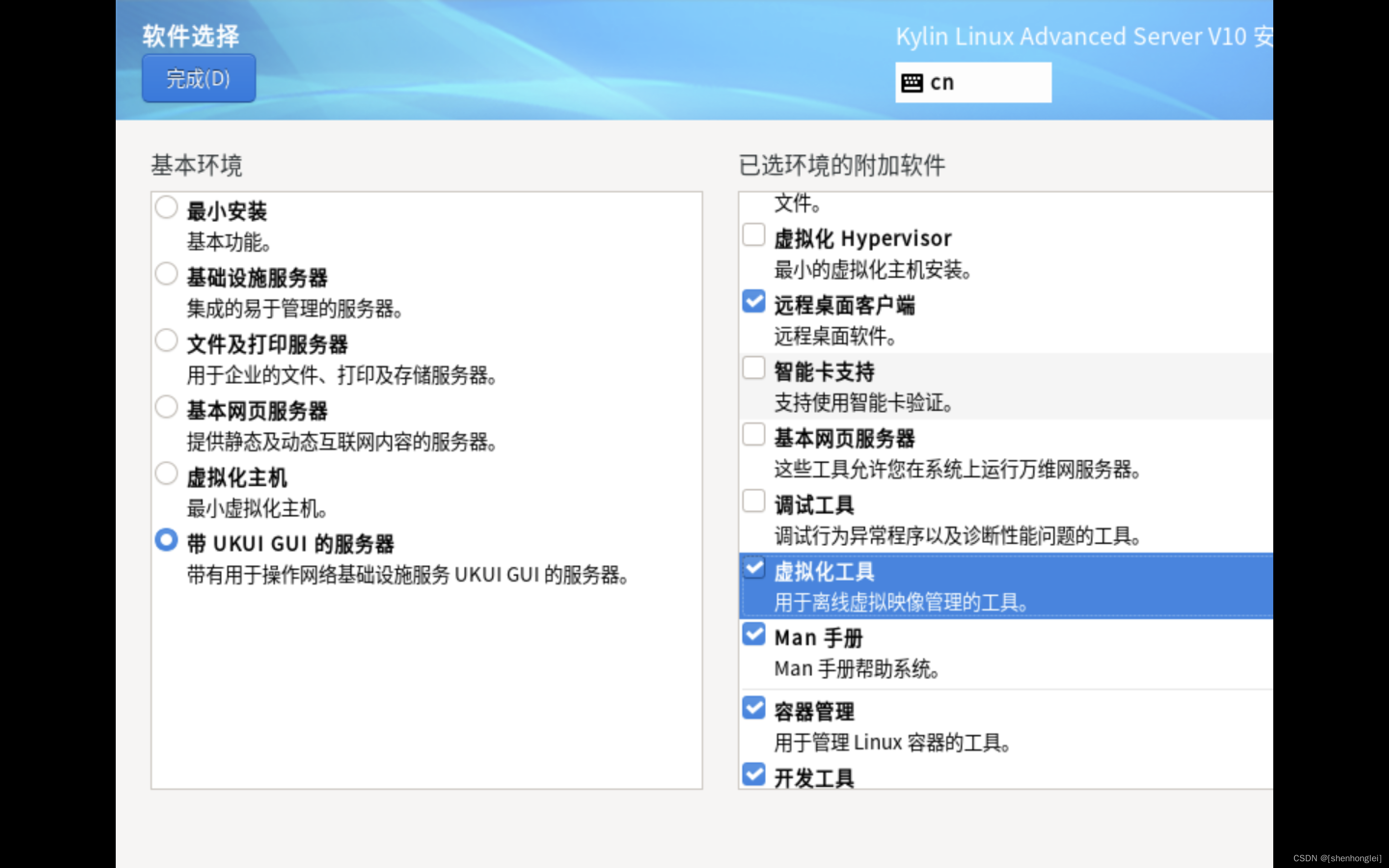The height and width of the screenshot is (868, 1389).
Task: Click the keyboard icon beside cn
Action: (912, 83)
